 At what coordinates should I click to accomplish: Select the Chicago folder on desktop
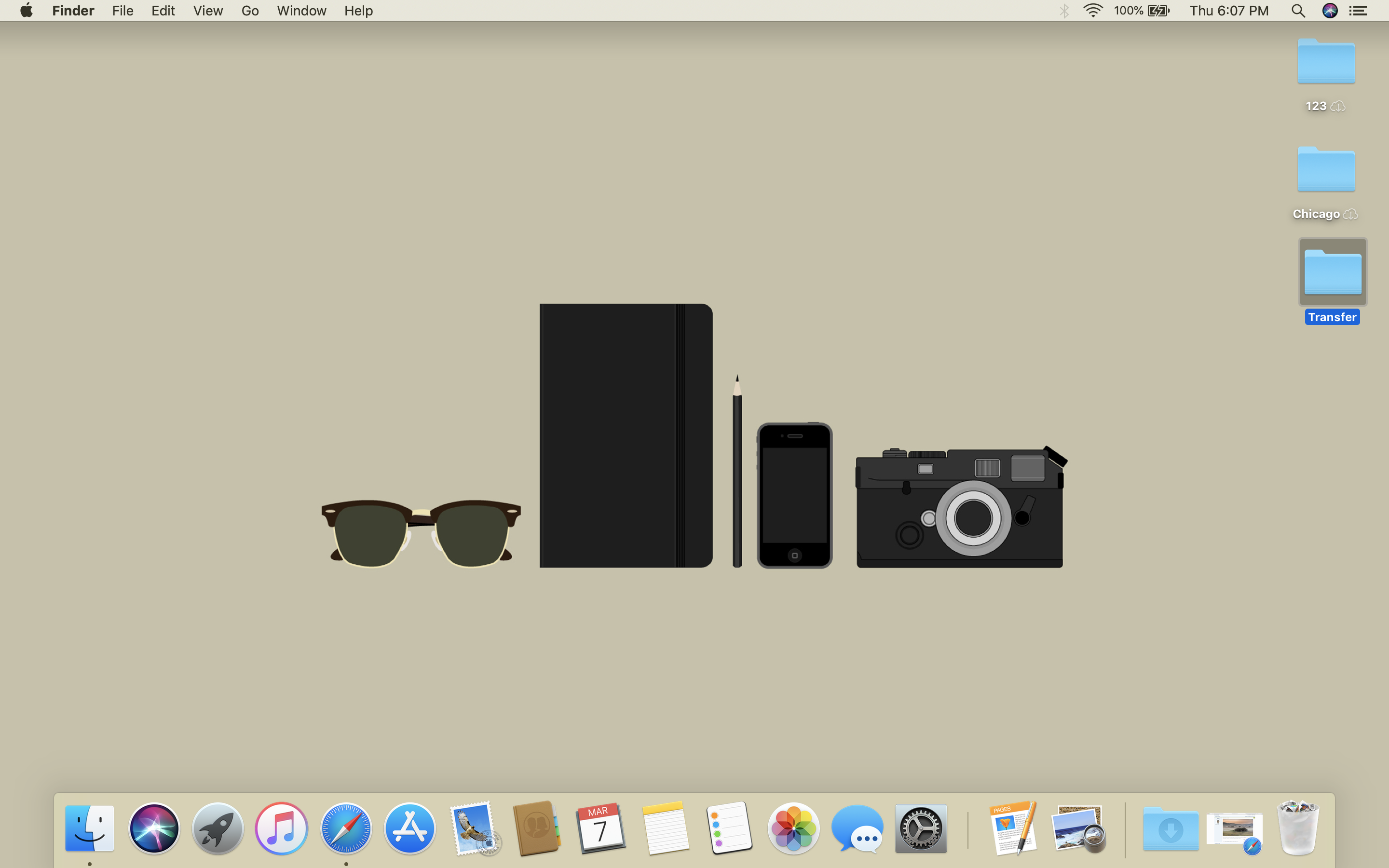[1326, 169]
